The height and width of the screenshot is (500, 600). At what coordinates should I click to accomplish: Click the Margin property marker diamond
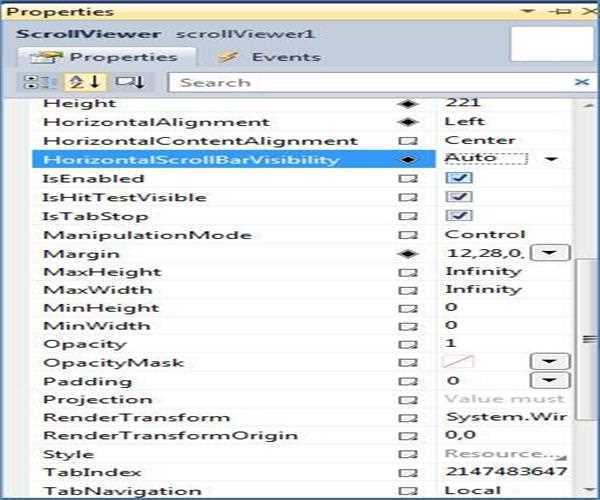pyautogui.click(x=408, y=254)
